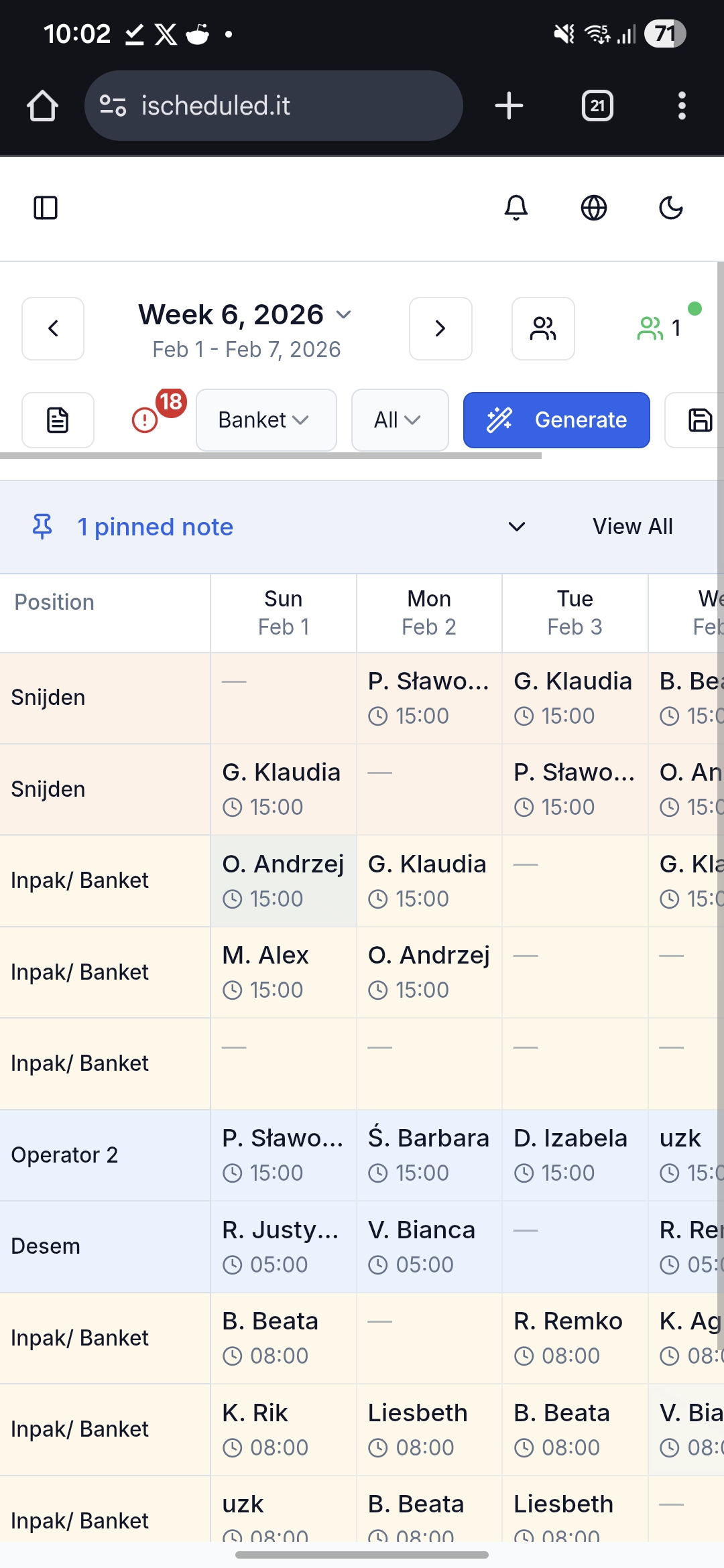This screenshot has height=1568, width=724.
Task: Go to next week
Action: (x=440, y=328)
